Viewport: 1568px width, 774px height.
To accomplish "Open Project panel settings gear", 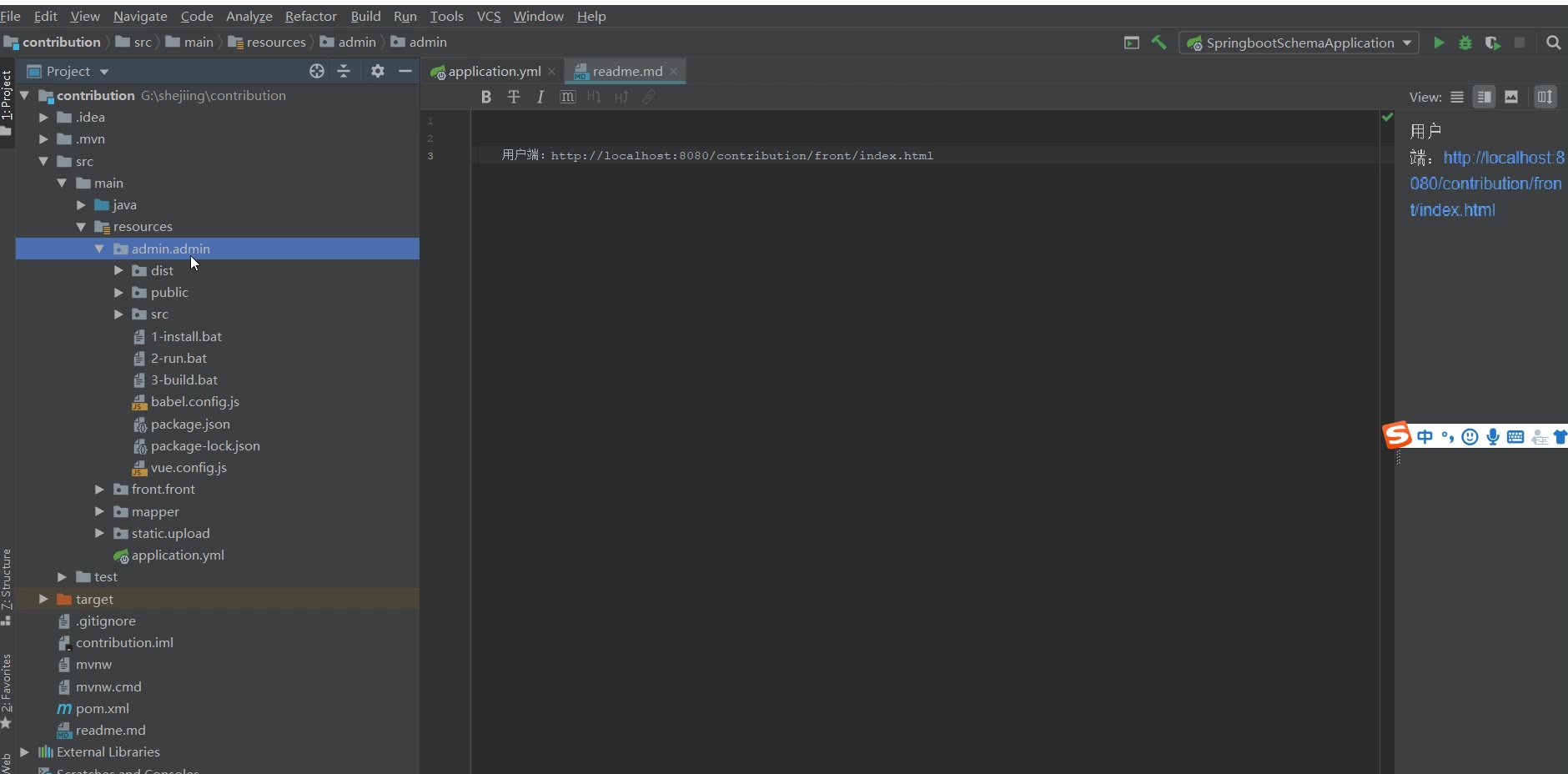I will click(378, 71).
